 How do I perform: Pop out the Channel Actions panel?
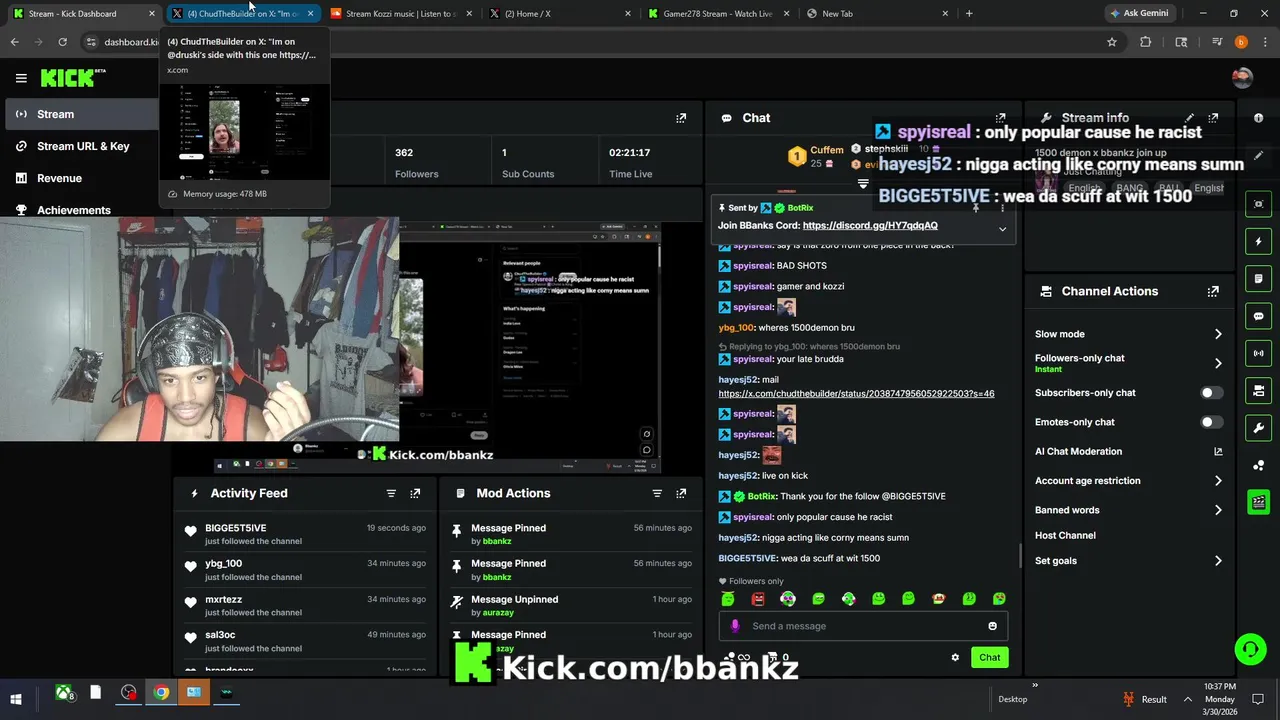coord(1213,292)
